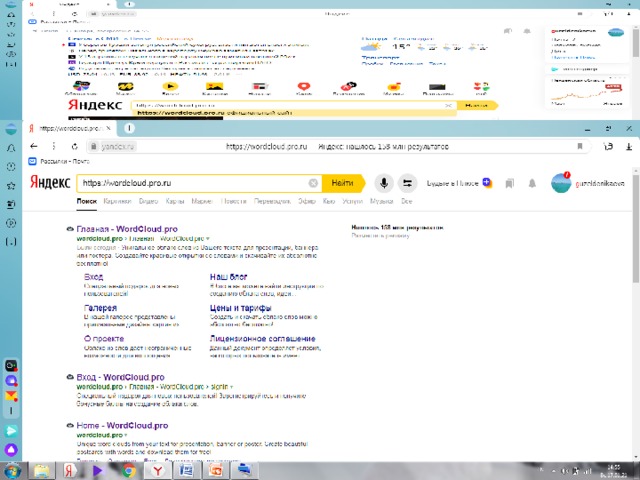
Task: Open Google Chrome from taskbar
Action: pos(129,471)
